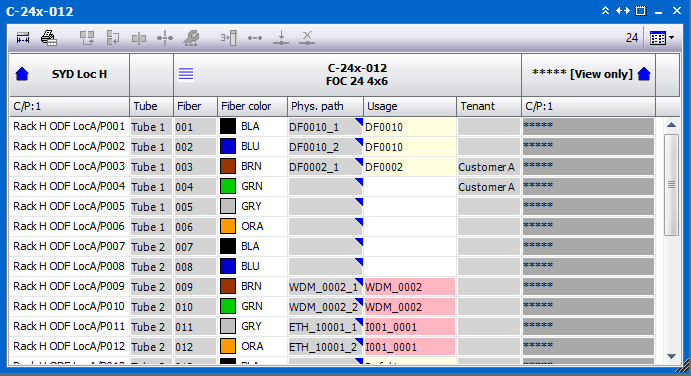The width and height of the screenshot is (691, 376).
Task: Click Customer A tenant in fiber 003 row
Action: click(489, 167)
